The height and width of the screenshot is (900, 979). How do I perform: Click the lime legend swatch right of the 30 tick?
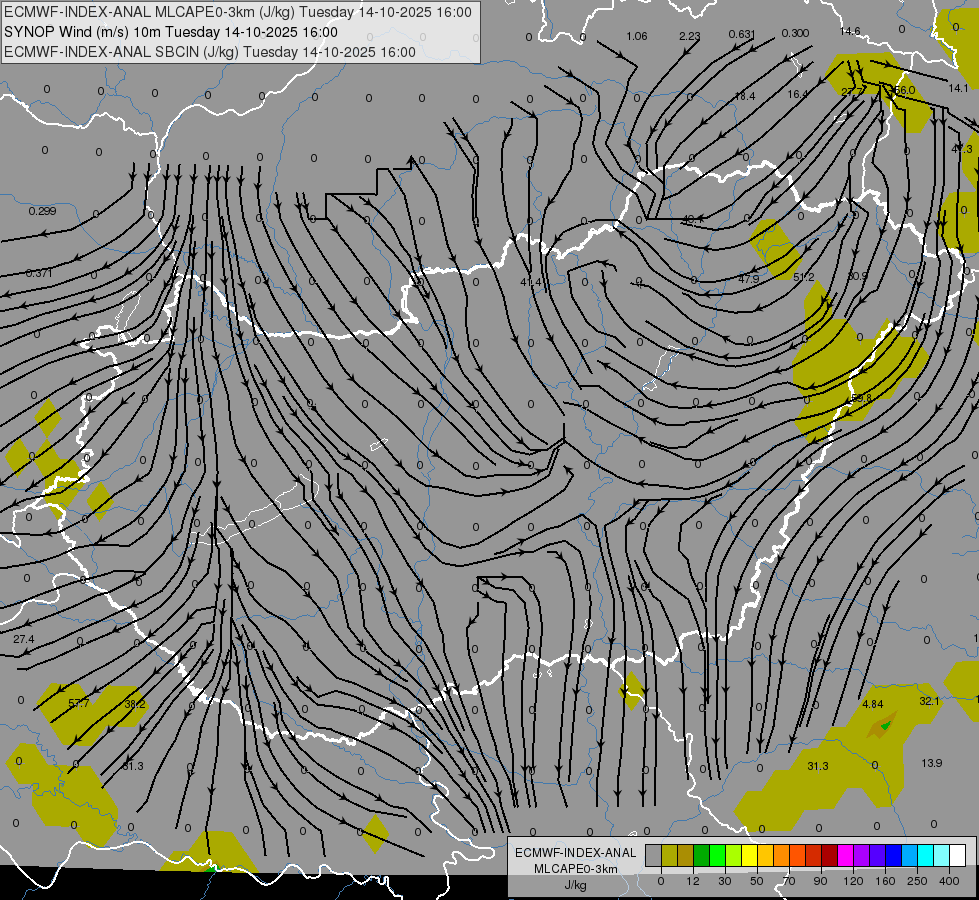(x=733, y=856)
